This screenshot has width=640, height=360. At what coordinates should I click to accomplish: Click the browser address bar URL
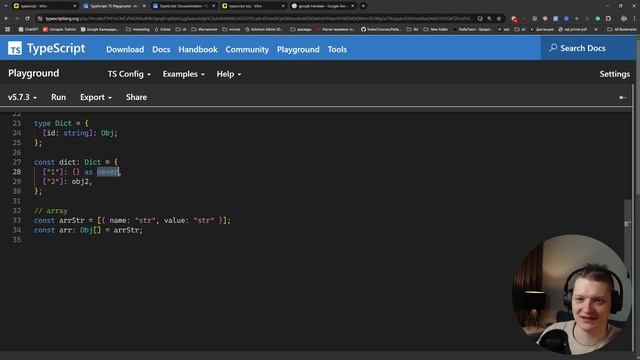259,19
